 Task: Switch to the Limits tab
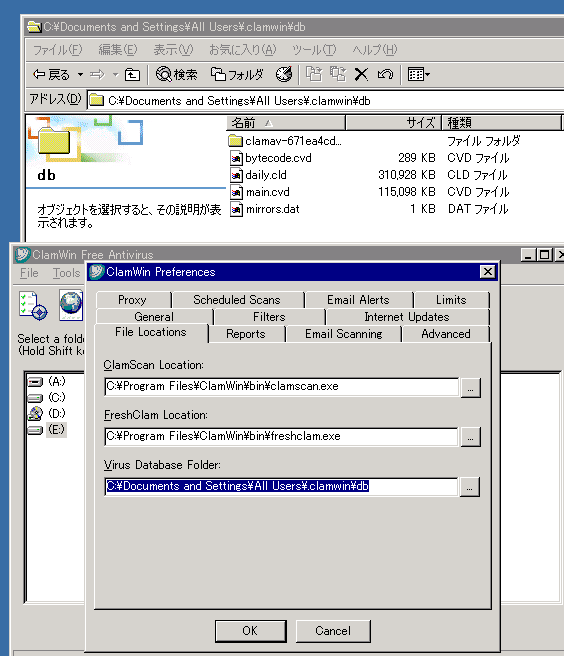pos(451,300)
